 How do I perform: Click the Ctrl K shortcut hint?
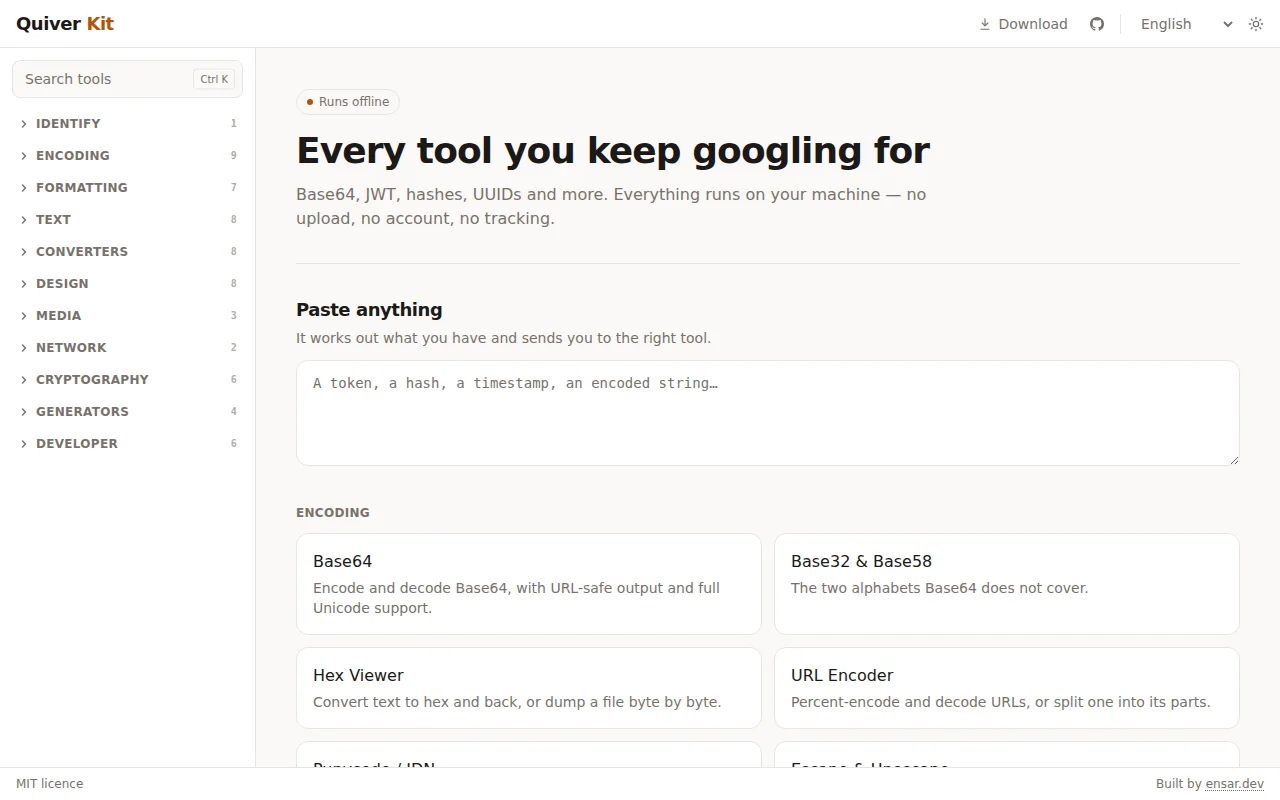(214, 79)
